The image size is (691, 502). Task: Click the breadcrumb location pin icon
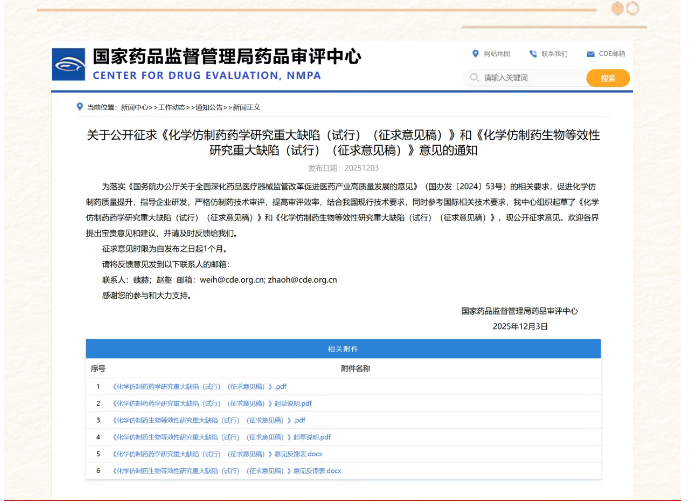[80, 106]
